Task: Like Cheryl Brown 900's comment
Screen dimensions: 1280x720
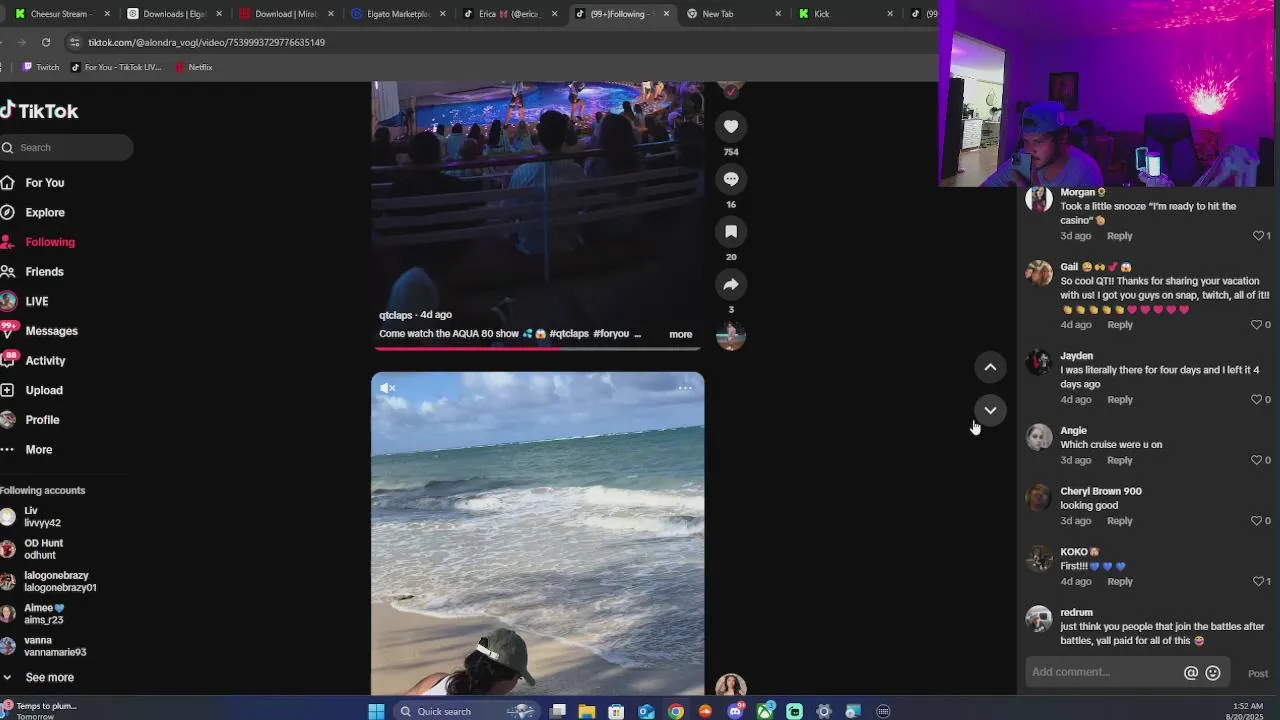Action: point(1257,521)
